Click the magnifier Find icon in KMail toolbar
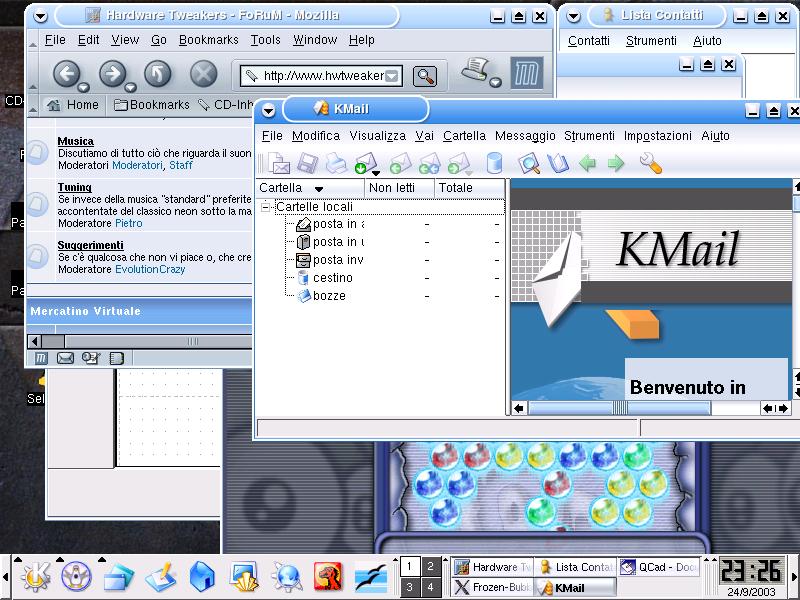The height and width of the screenshot is (600, 800). click(x=529, y=164)
